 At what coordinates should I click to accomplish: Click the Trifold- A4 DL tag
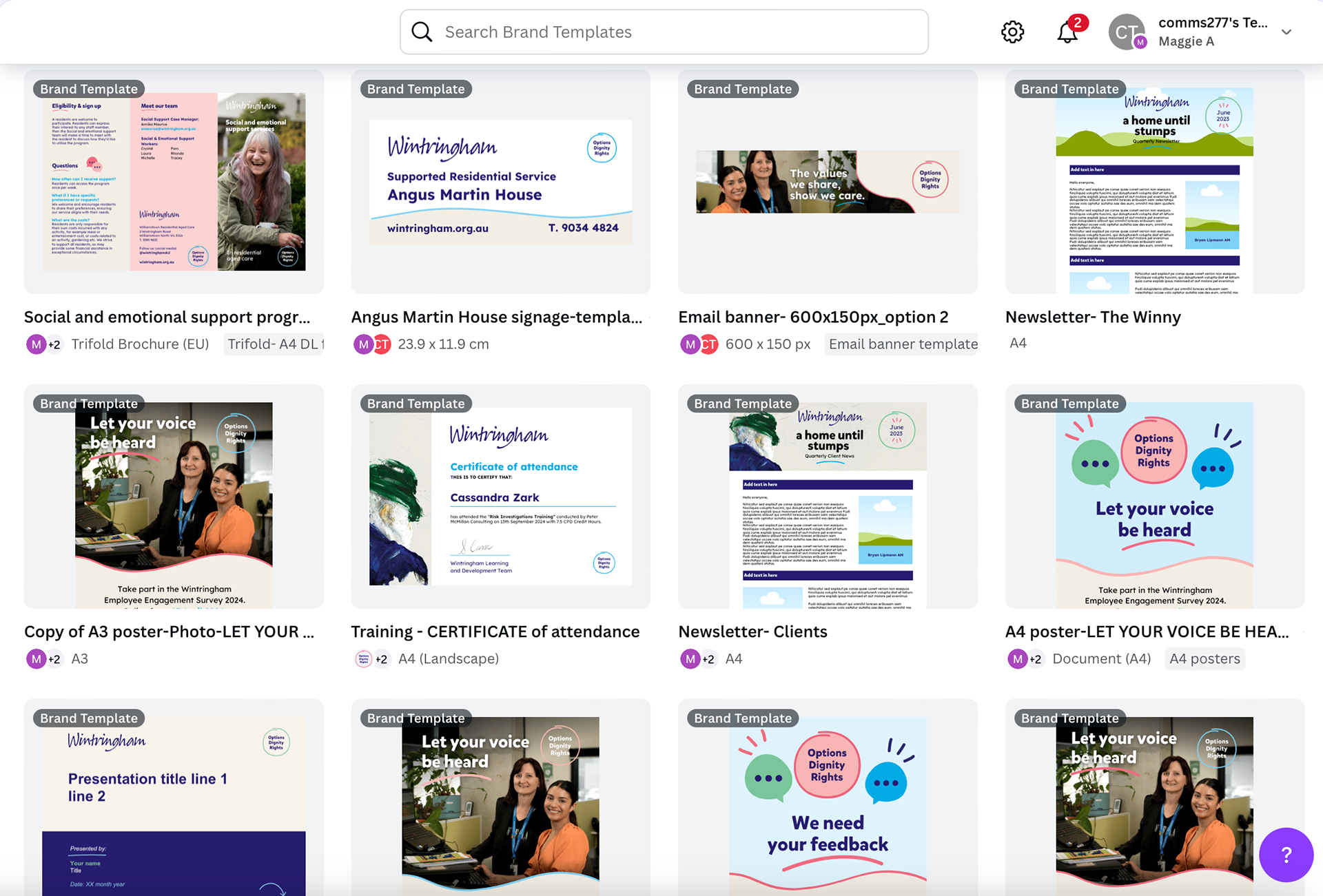274,344
